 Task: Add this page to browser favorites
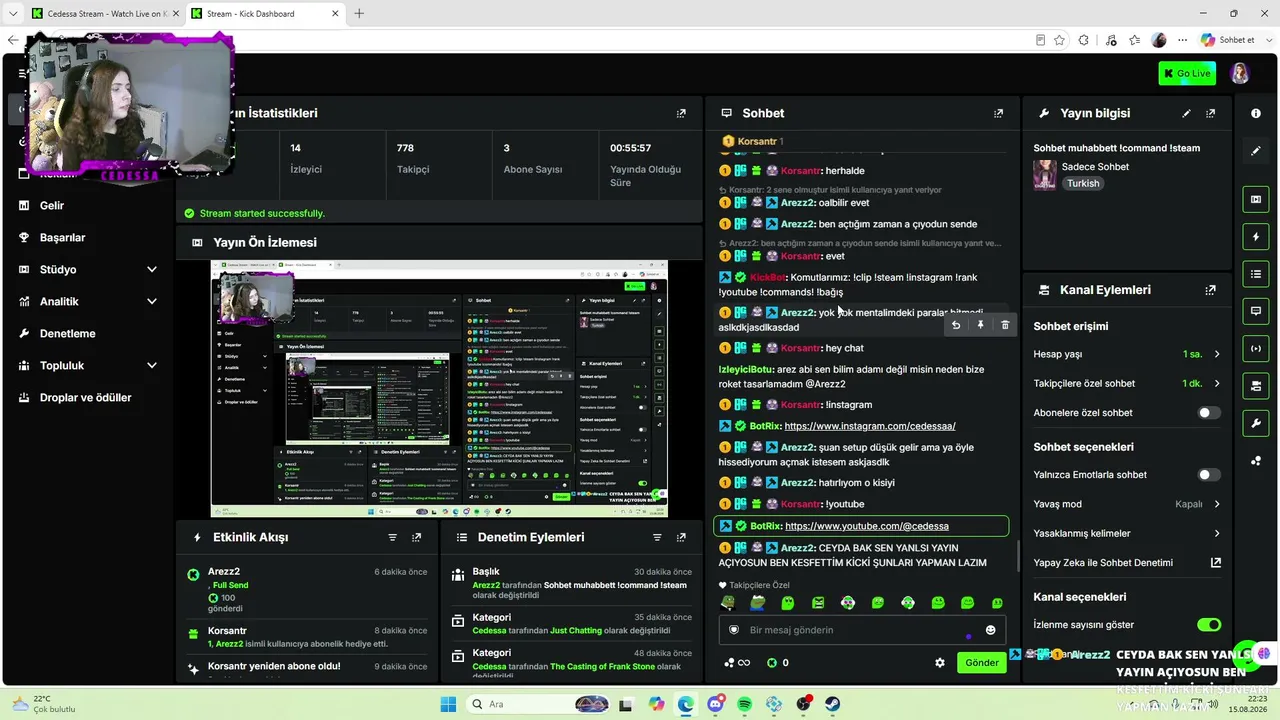(1059, 40)
